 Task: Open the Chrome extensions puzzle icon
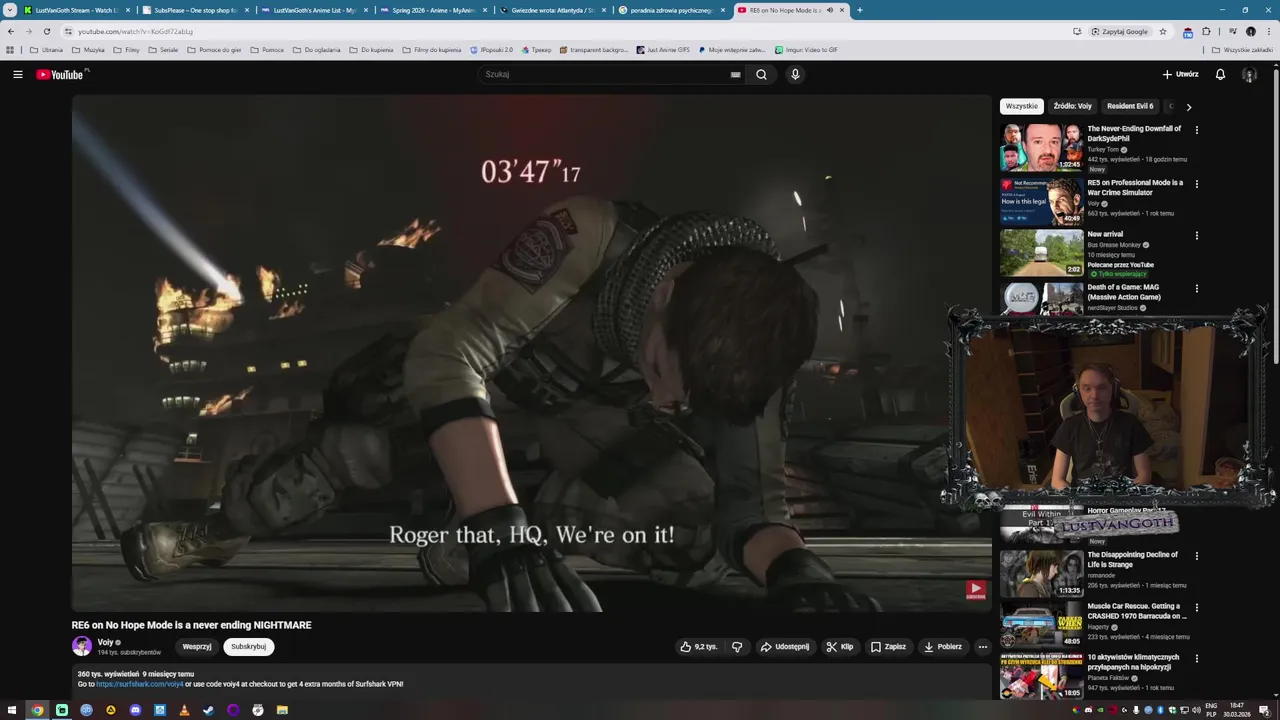(1206, 31)
